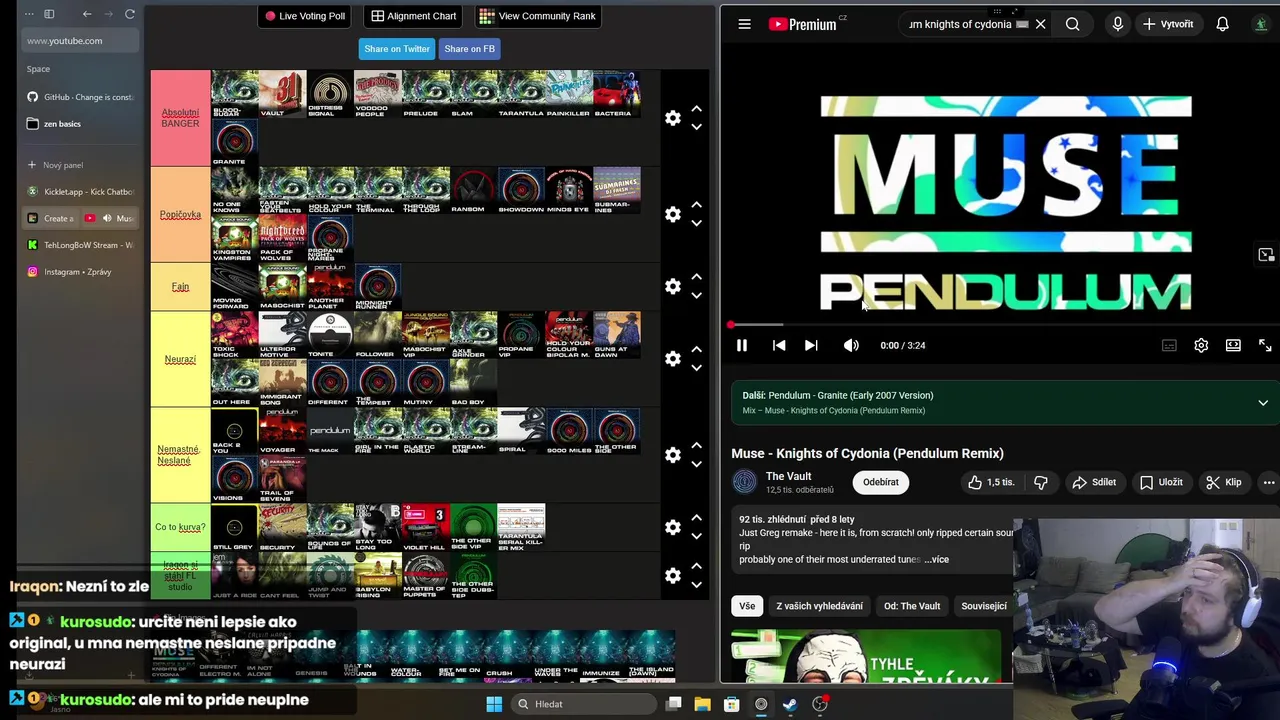
Task: Click Popičovka orange tier label
Action: [x=180, y=214]
